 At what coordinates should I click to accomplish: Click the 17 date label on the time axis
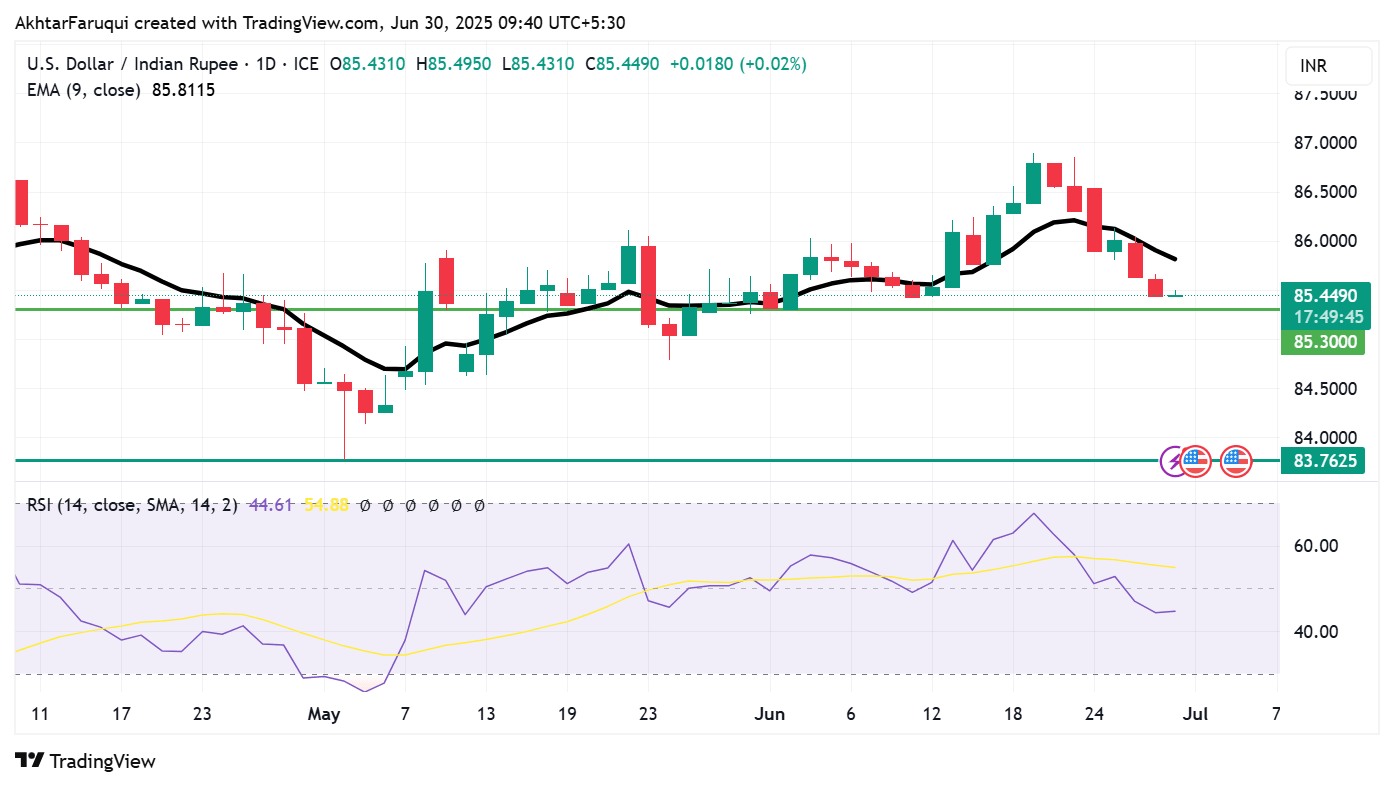121,714
